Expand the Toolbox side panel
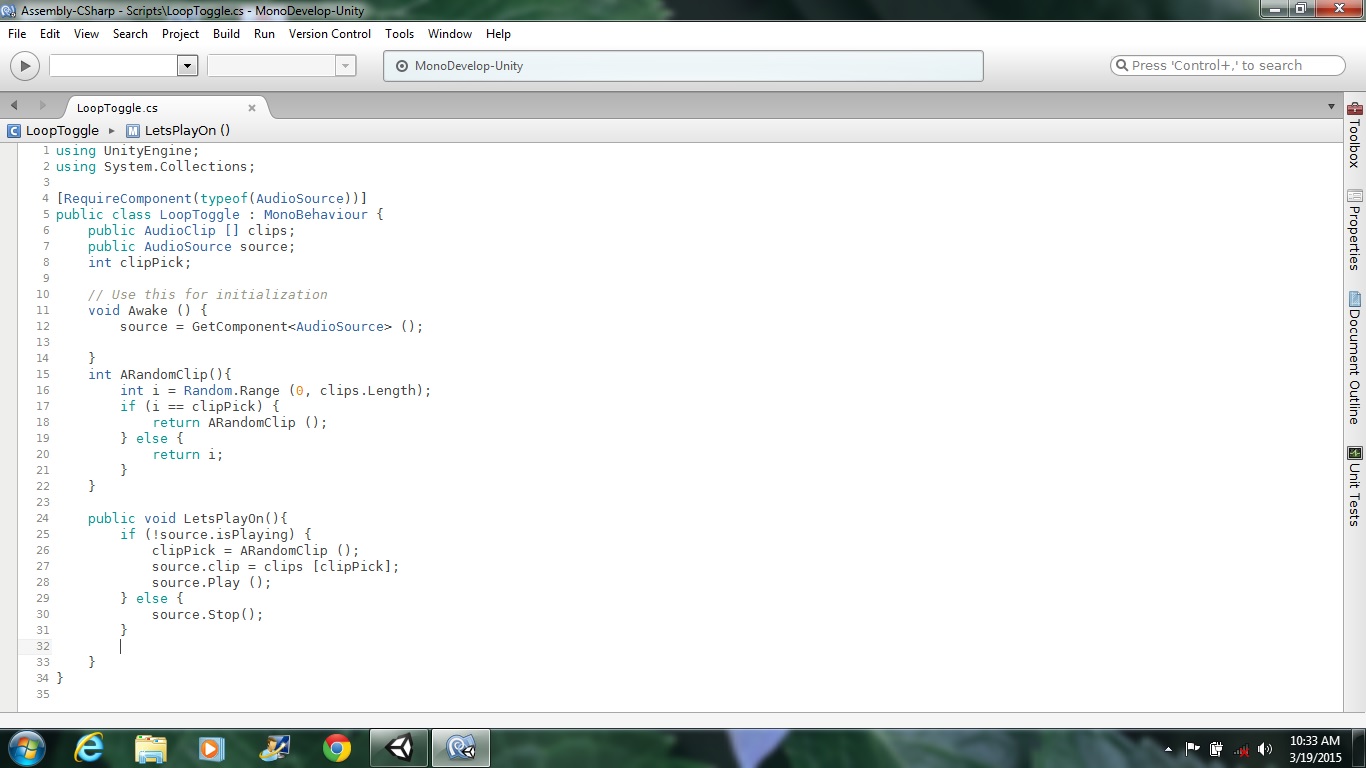 [x=1355, y=134]
